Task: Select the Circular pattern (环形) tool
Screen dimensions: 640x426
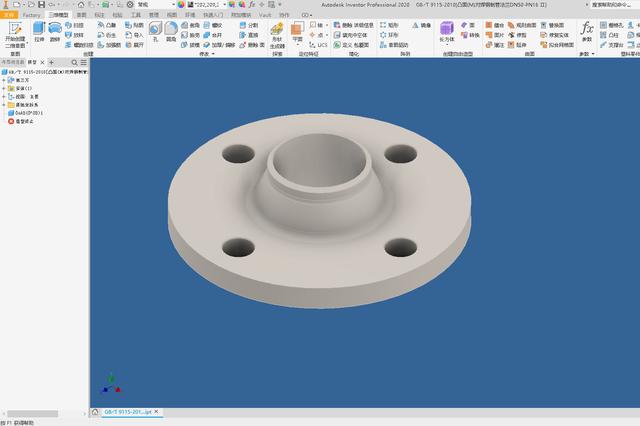Action: (389, 35)
